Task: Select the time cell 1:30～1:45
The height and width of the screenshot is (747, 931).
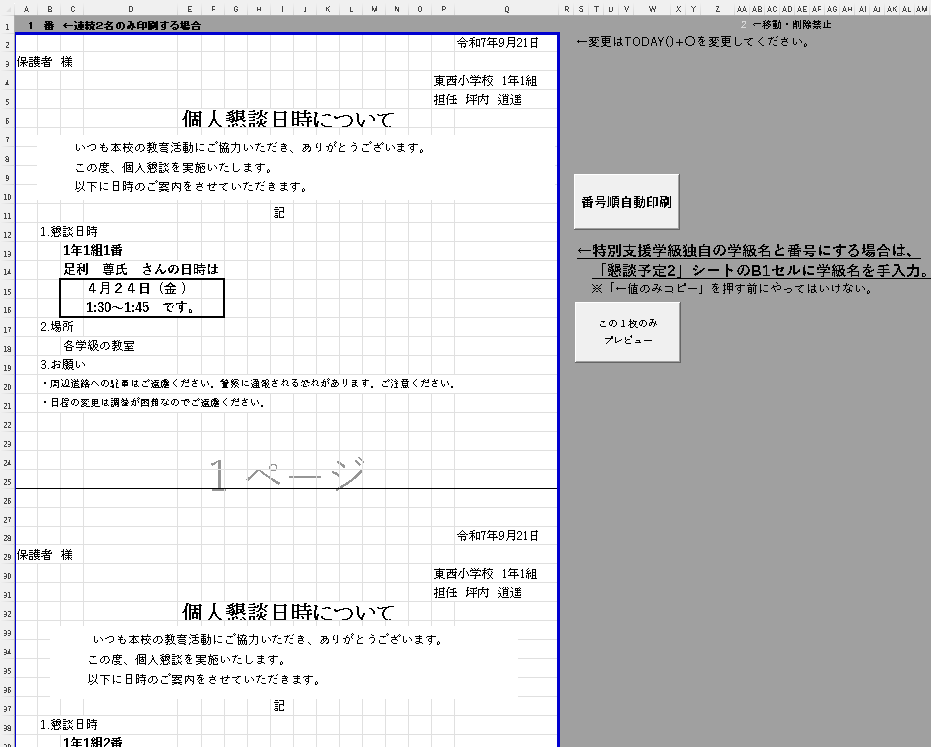Action: click(x=118, y=307)
